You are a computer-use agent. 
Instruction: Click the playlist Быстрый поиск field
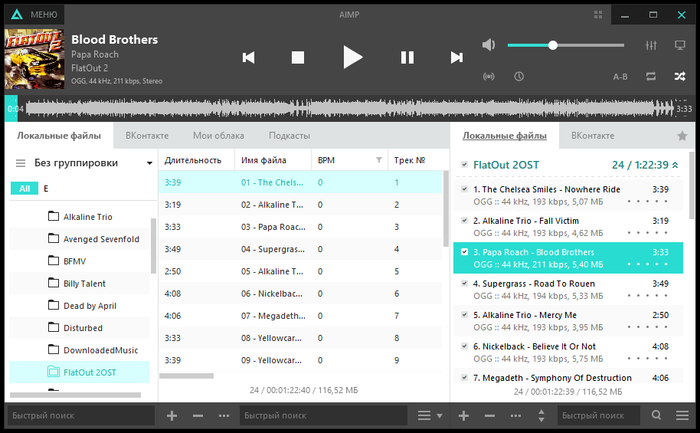pyautogui.click(x=598, y=416)
